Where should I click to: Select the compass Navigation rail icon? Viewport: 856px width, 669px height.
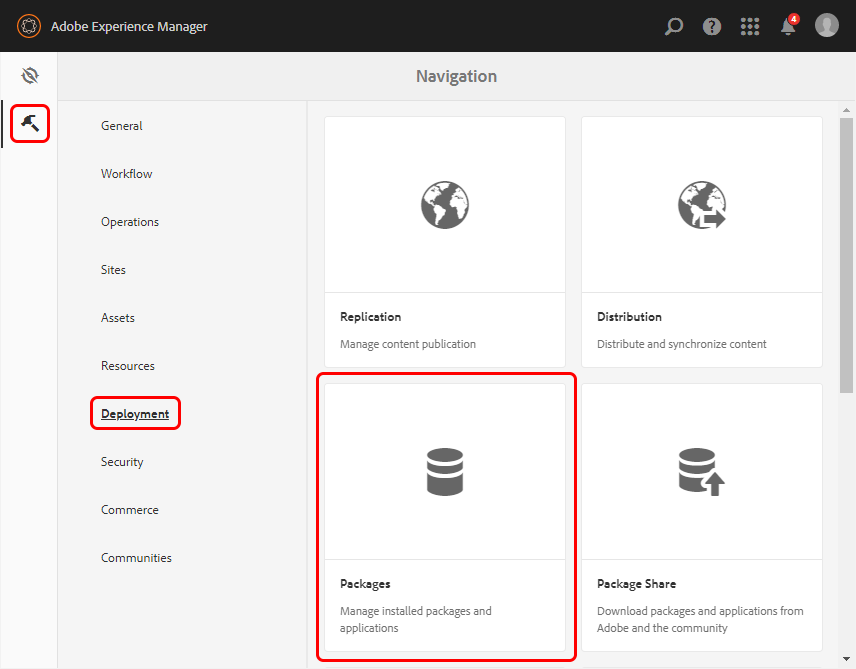[x=30, y=75]
